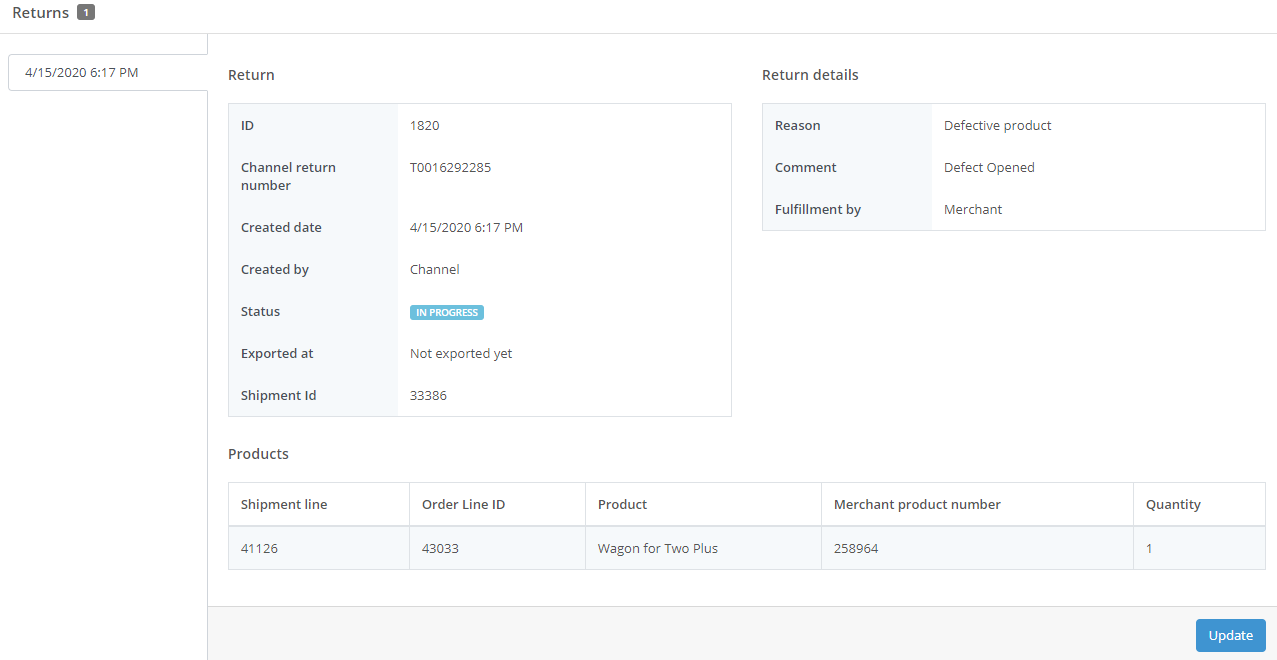1277x660 pixels.
Task: Click the Defect Opened comment value
Action: (989, 167)
